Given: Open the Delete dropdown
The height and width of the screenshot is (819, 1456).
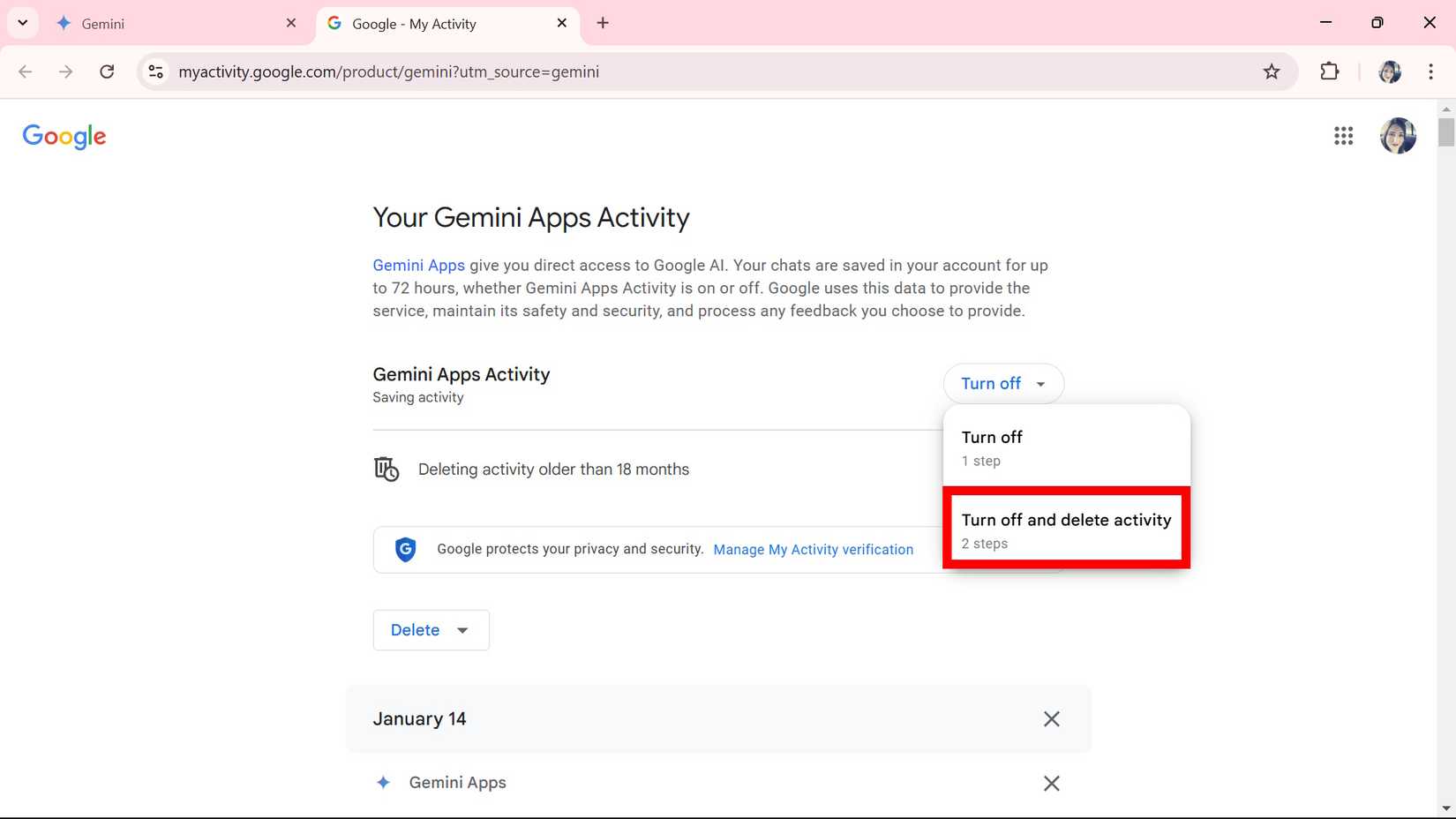Looking at the screenshot, I should [431, 630].
